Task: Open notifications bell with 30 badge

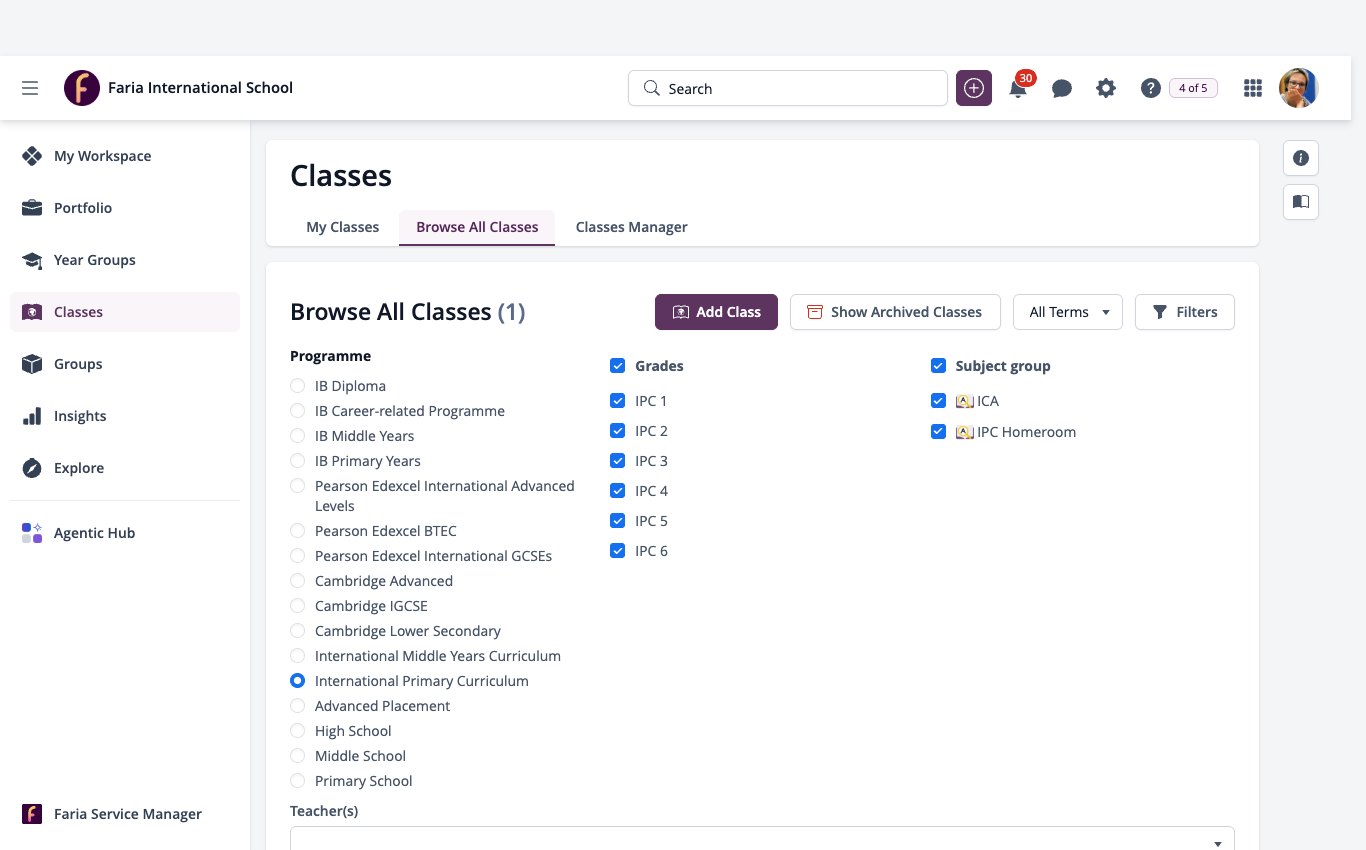Action: coord(1018,88)
